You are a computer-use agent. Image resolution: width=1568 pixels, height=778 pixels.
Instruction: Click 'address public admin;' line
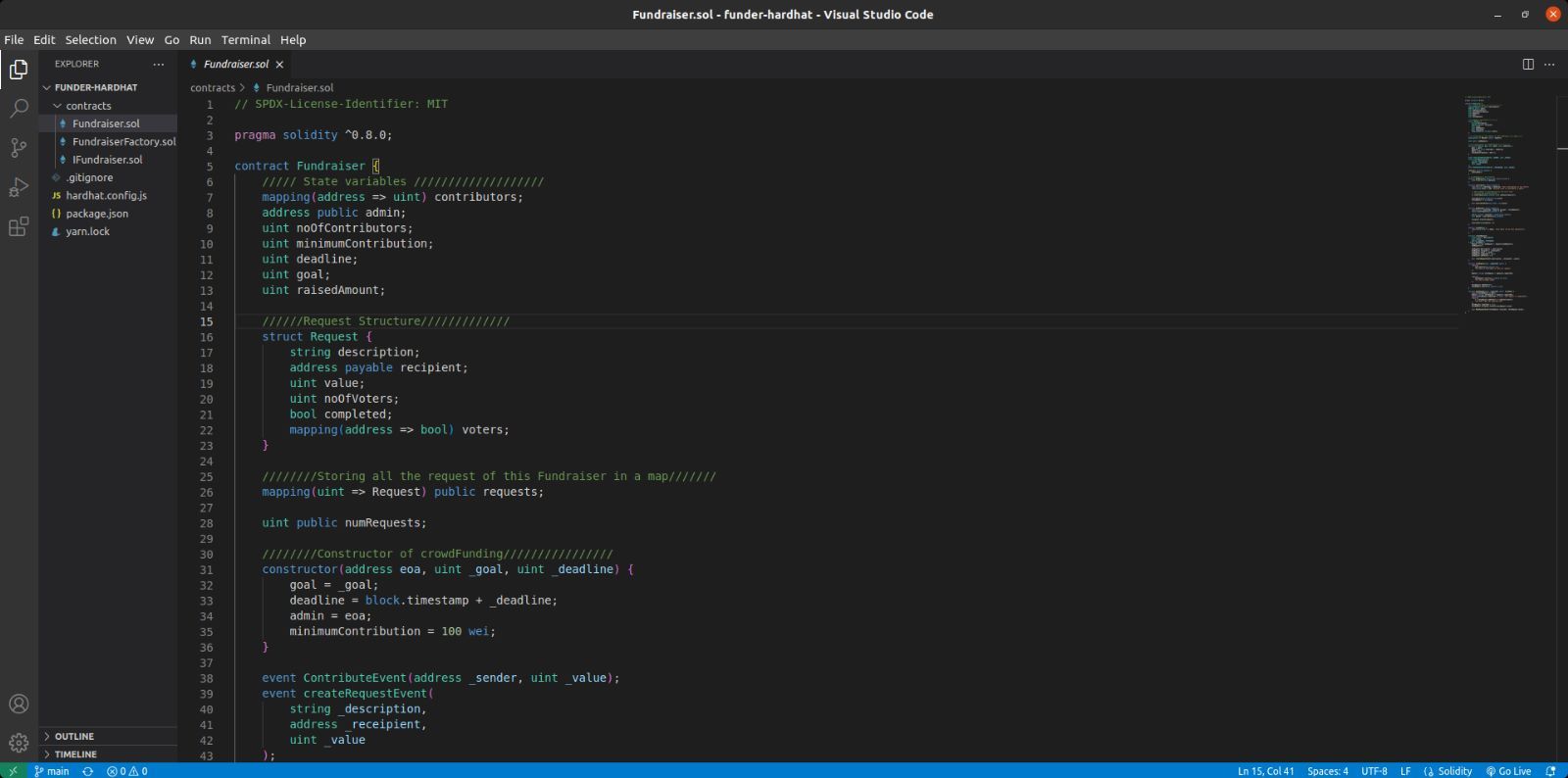coord(333,213)
